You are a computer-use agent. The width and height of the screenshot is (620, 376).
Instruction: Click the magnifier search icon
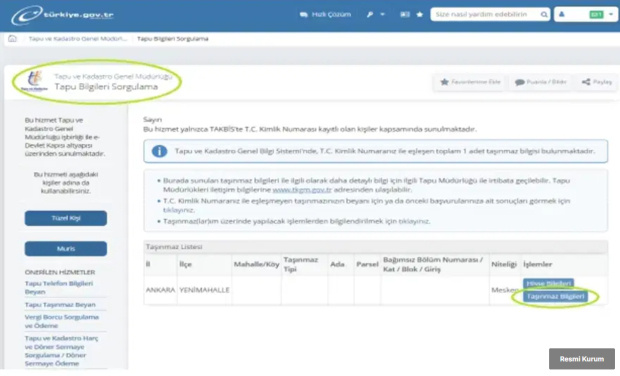pyautogui.click(x=544, y=15)
